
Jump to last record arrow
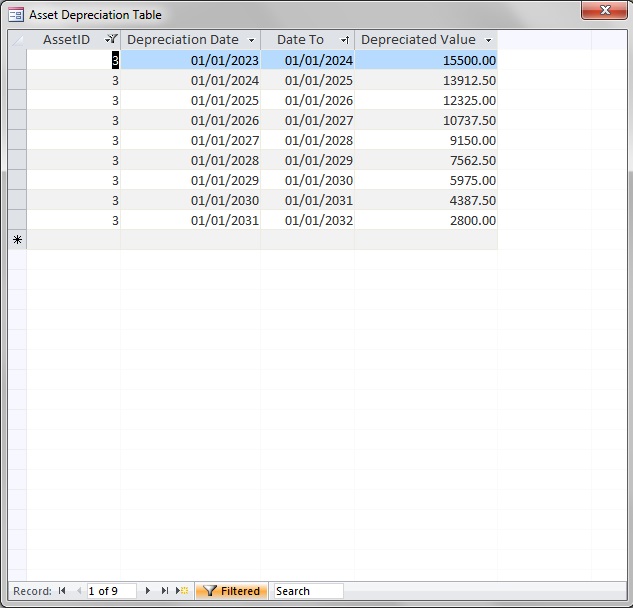click(165, 591)
